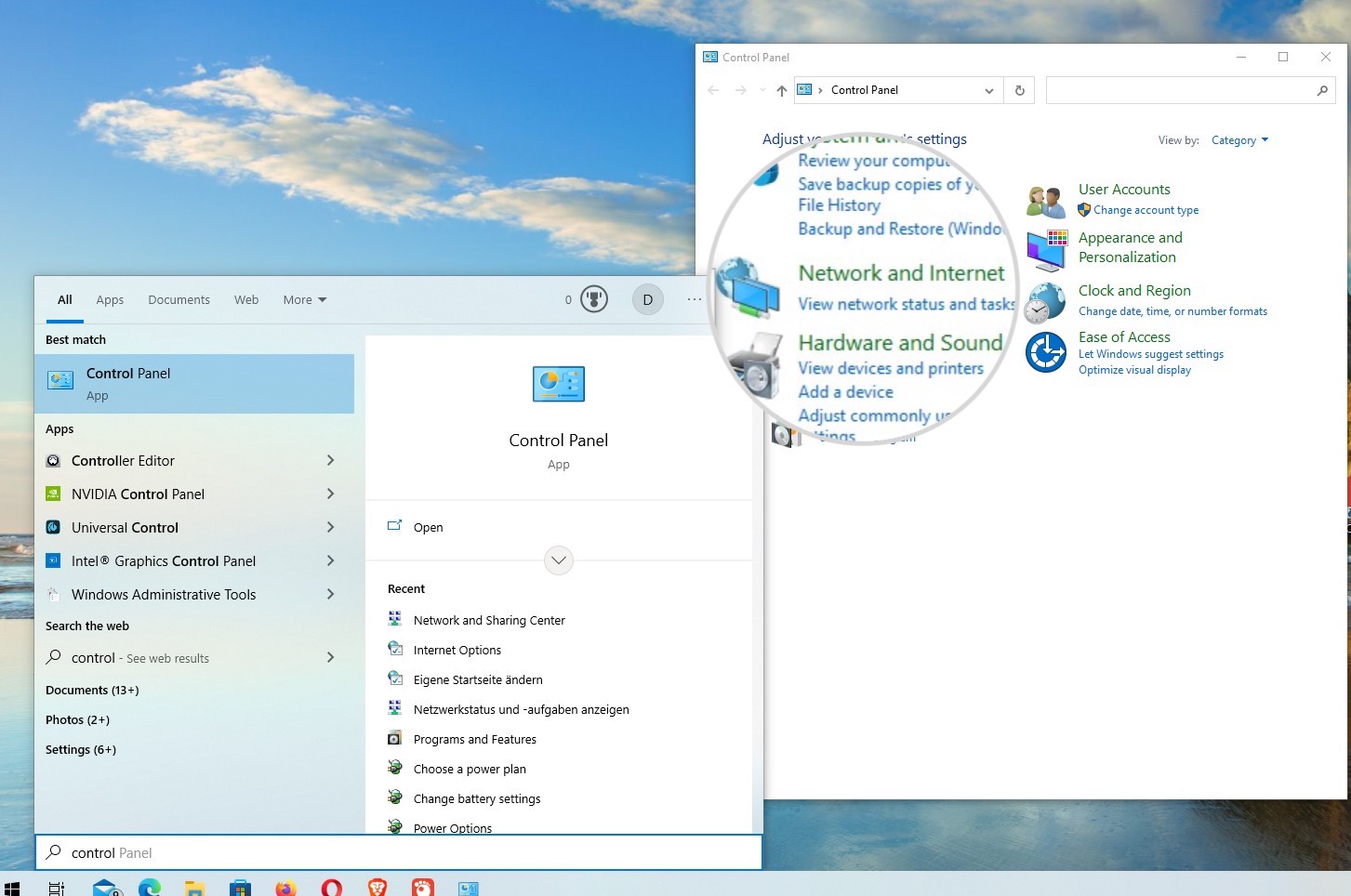
Task: Click the search magnifier in Control Panel window
Action: pyautogui.click(x=1322, y=90)
